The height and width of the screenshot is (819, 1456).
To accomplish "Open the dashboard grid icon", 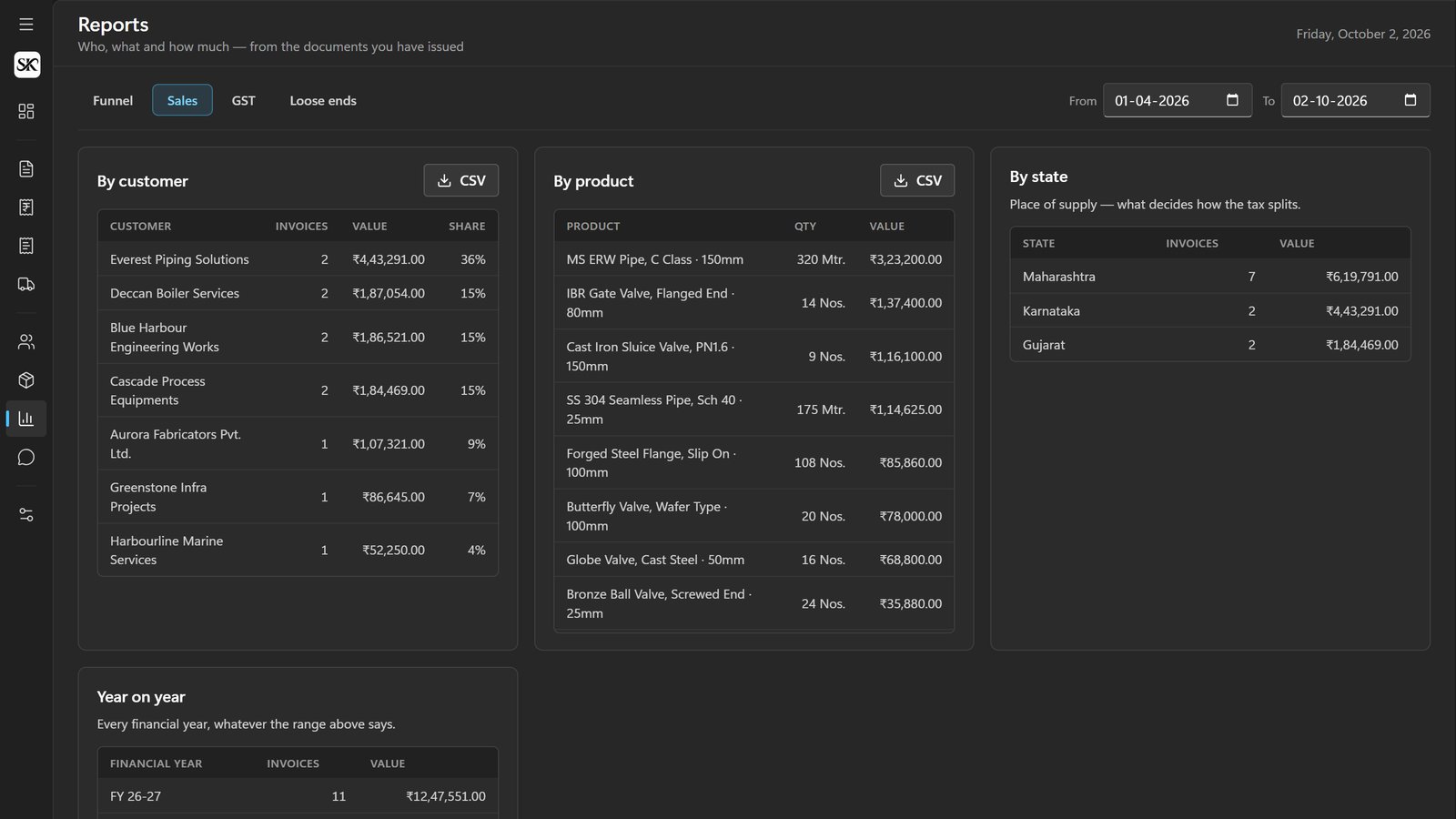I will click(x=26, y=111).
